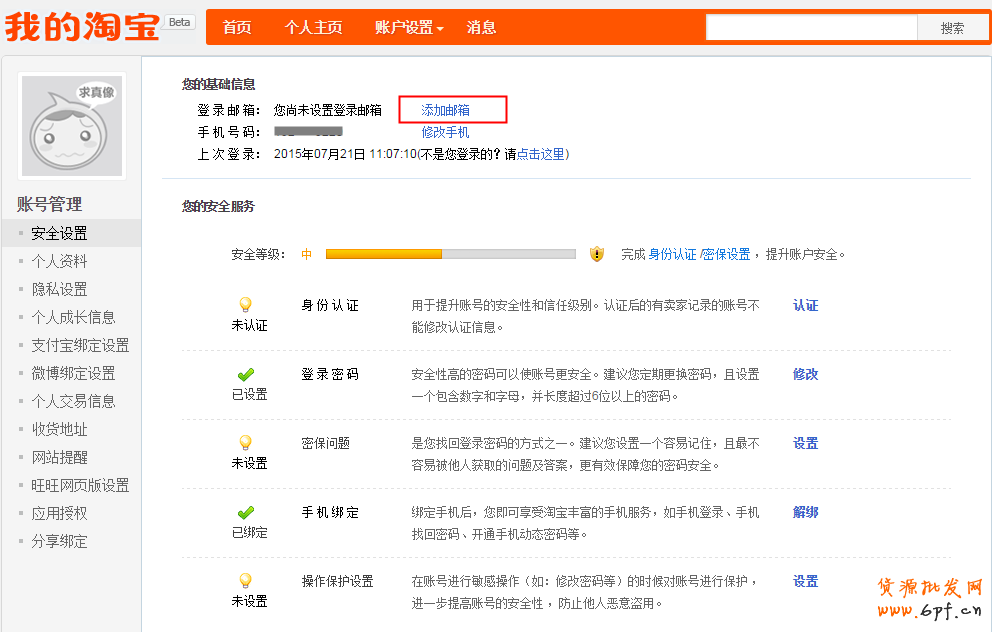Screen dimensions: 992x632
Task: Open 支付宝绑定设置 in the sidebar
Action: (x=80, y=345)
